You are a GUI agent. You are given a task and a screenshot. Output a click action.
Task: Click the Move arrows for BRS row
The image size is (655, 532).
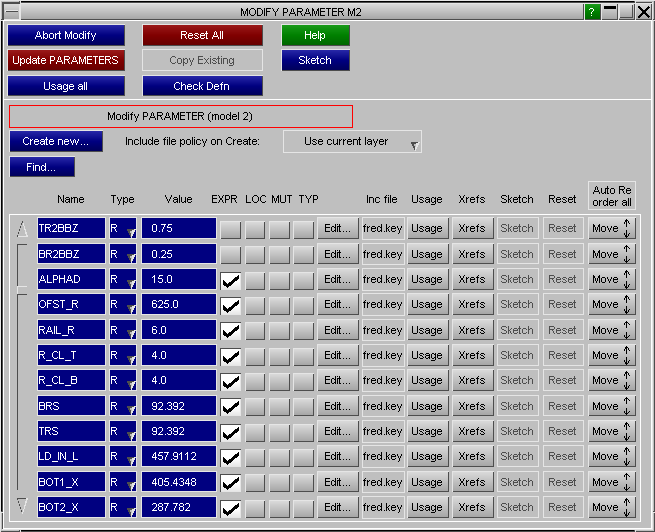pyautogui.click(x=611, y=406)
